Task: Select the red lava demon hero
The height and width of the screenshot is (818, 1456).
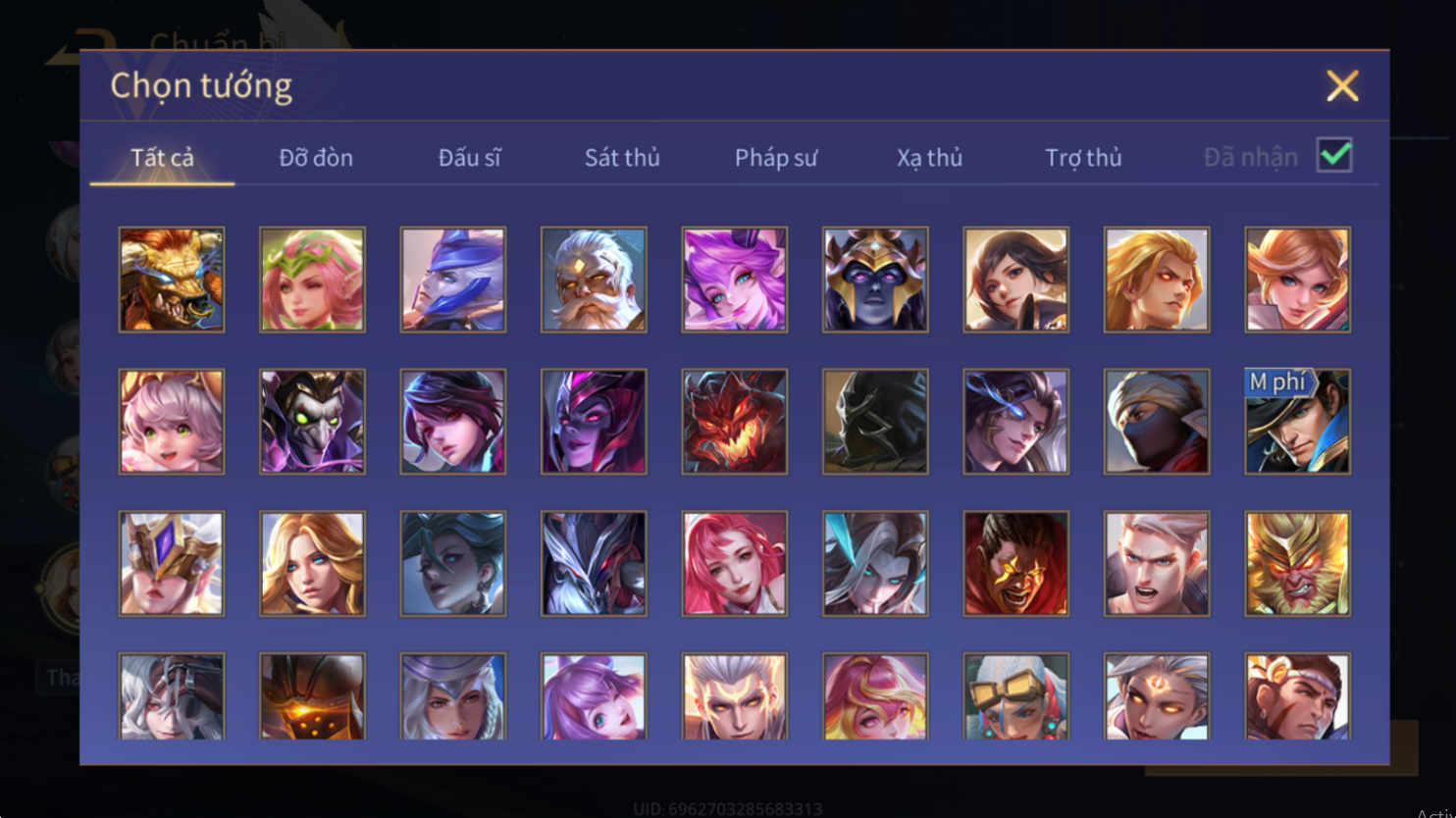Action: tap(734, 422)
